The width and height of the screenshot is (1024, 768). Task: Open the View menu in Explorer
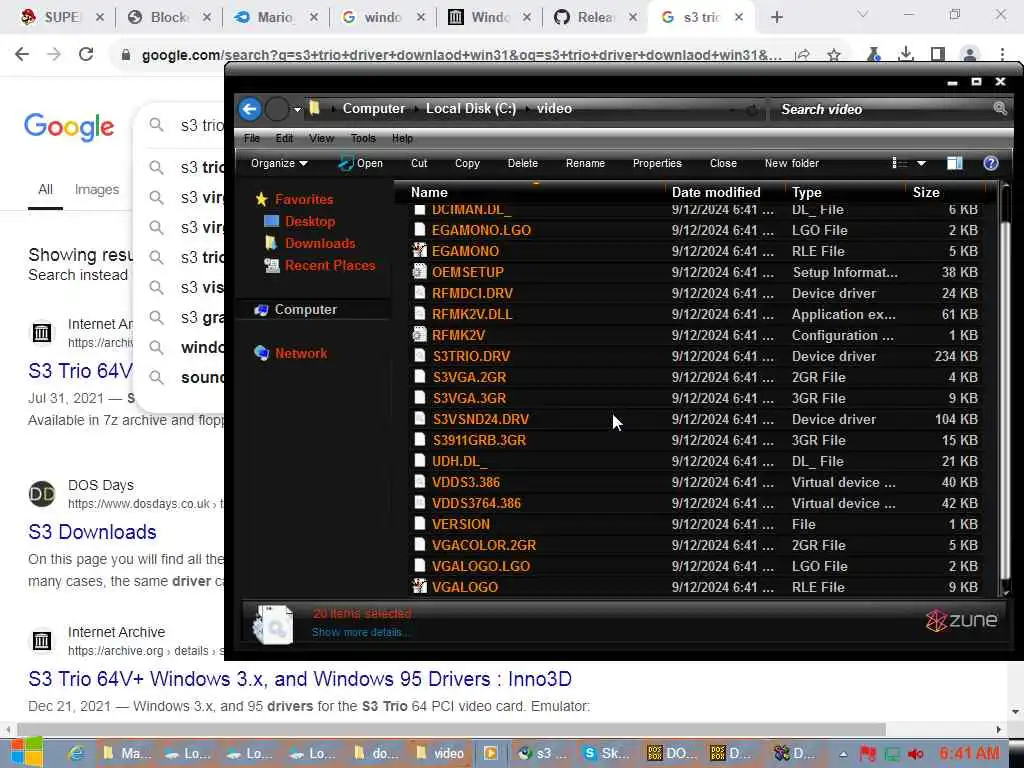[321, 138]
